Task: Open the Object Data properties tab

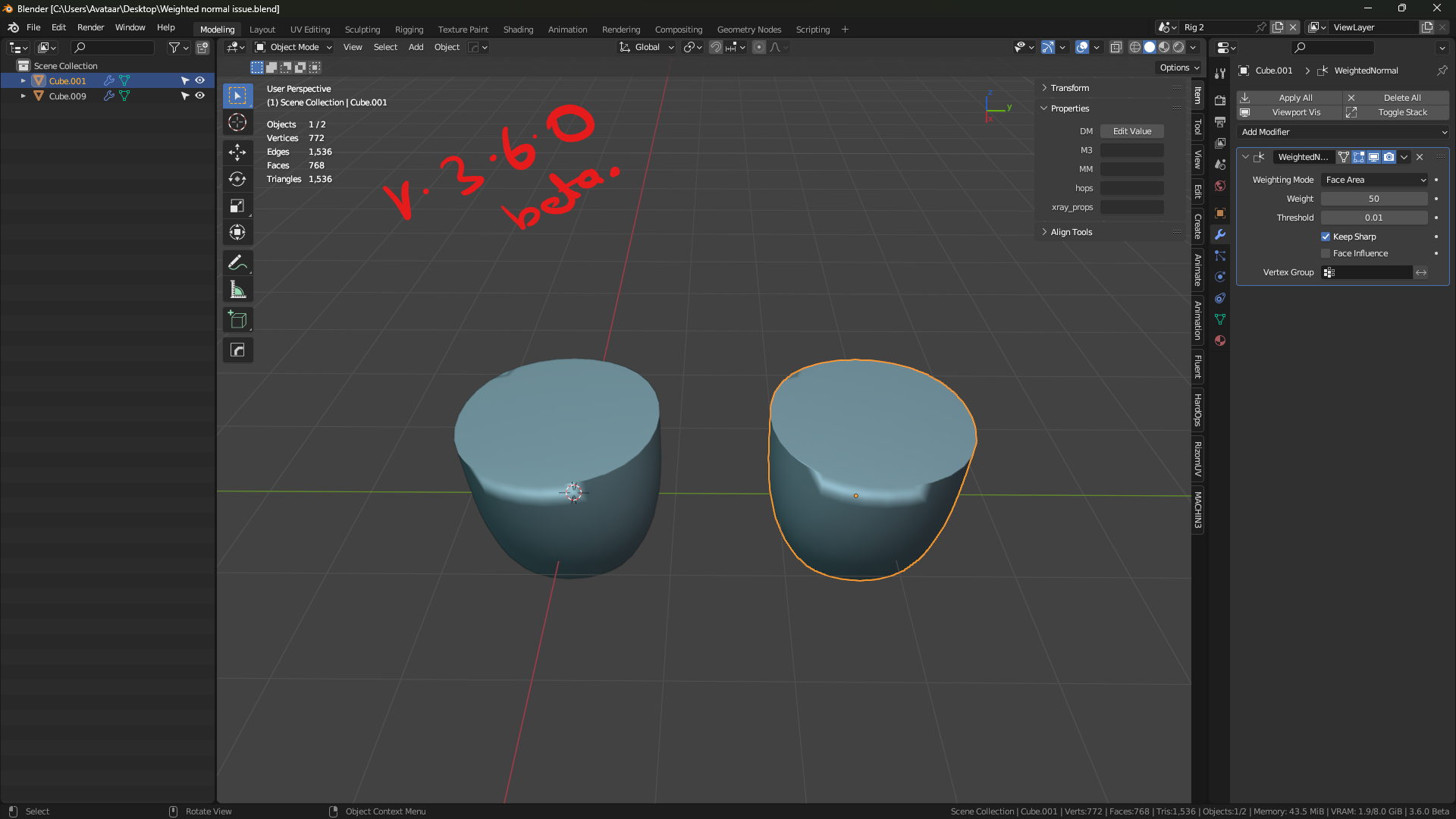Action: point(1220,319)
